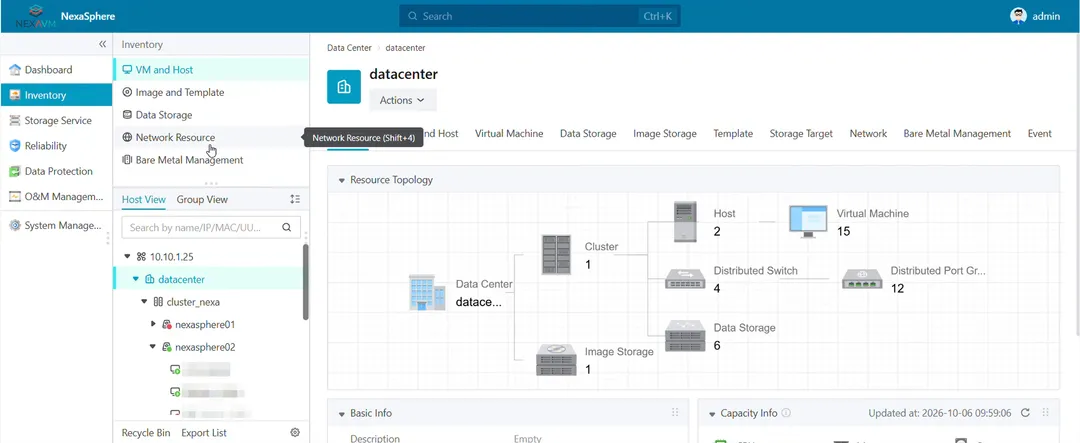Switch to Group View tab
This screenshot has height=443, width=1080.
click(202, 199)
